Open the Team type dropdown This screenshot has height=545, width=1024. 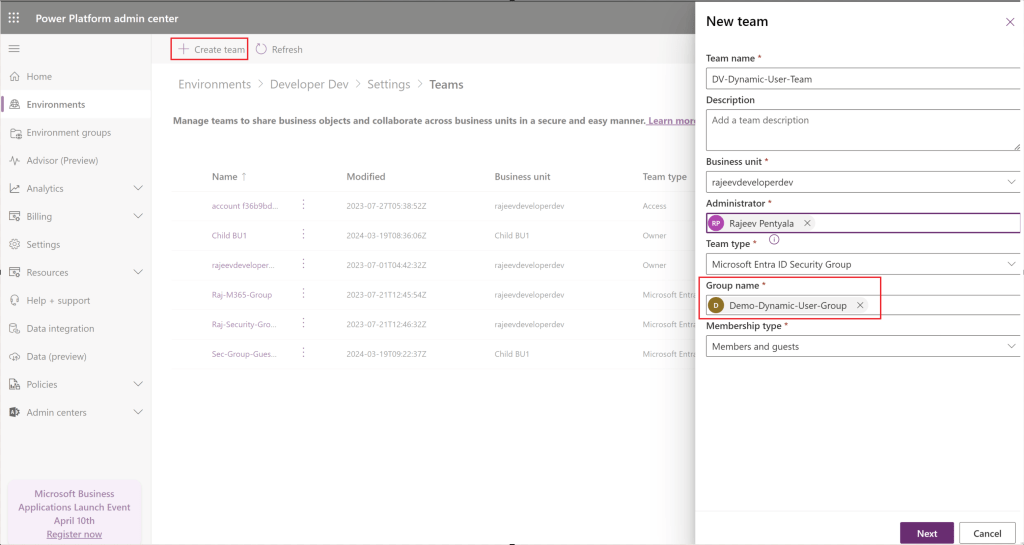tap(1010, 264)
